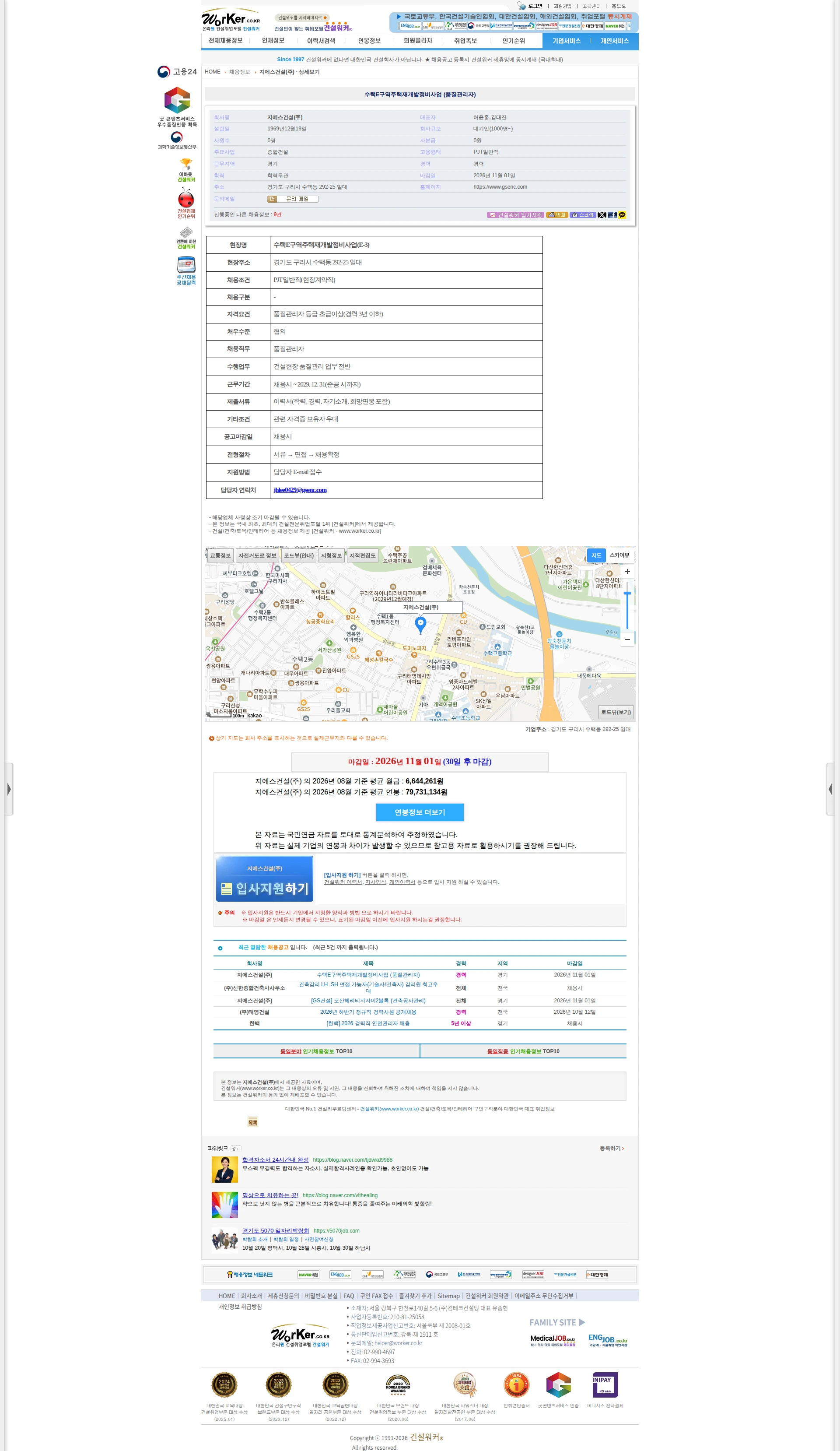The width and height of the screenshot is (840, 1451).
Task: Switch map to 스카이뷰 mode
Action: click(619, 555)
